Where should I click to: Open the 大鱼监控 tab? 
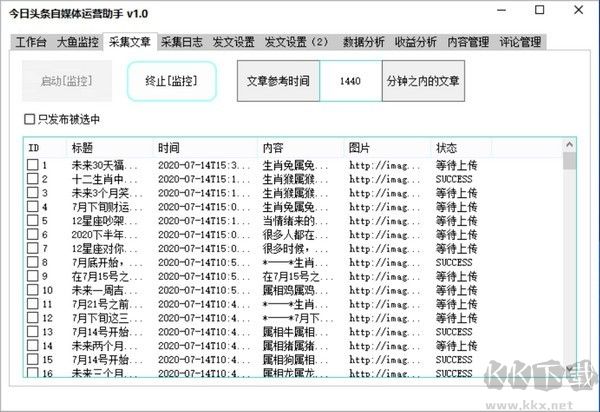click(77, 42)
